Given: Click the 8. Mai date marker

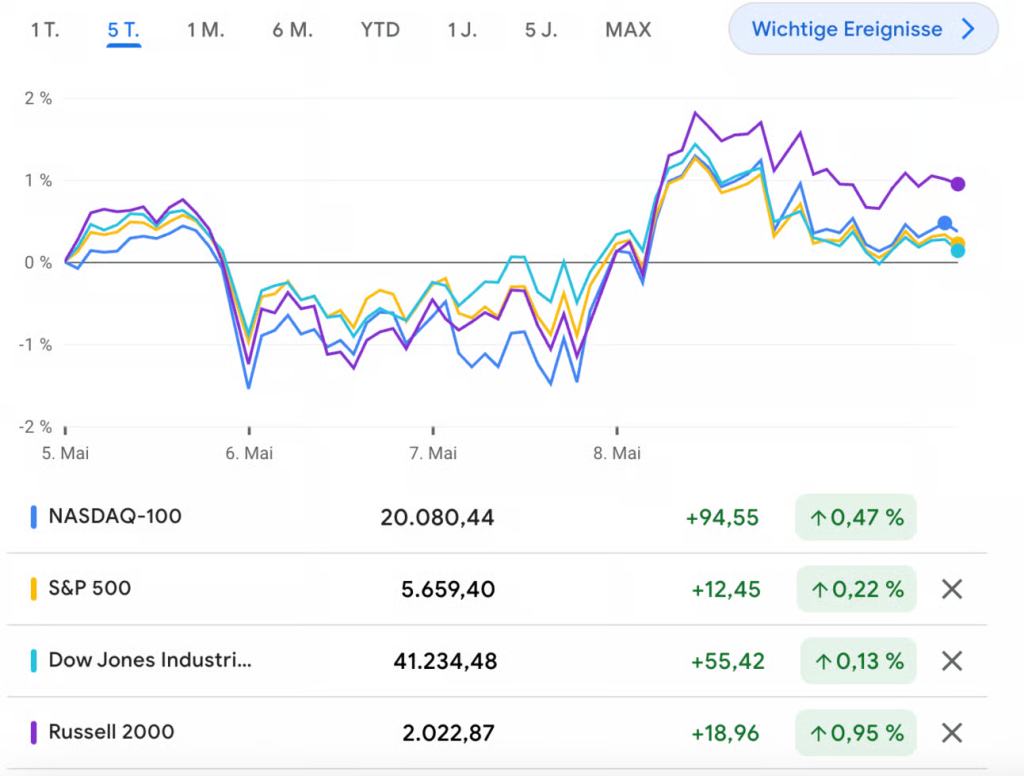Looking at the screenshot, I should tap(616, 453).
